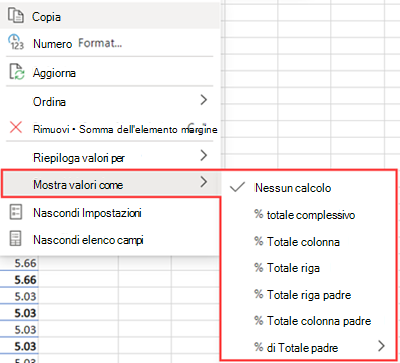Choose % Totale colonna option
The width and height of the screenshot is (400, 363).
[309, 241]
